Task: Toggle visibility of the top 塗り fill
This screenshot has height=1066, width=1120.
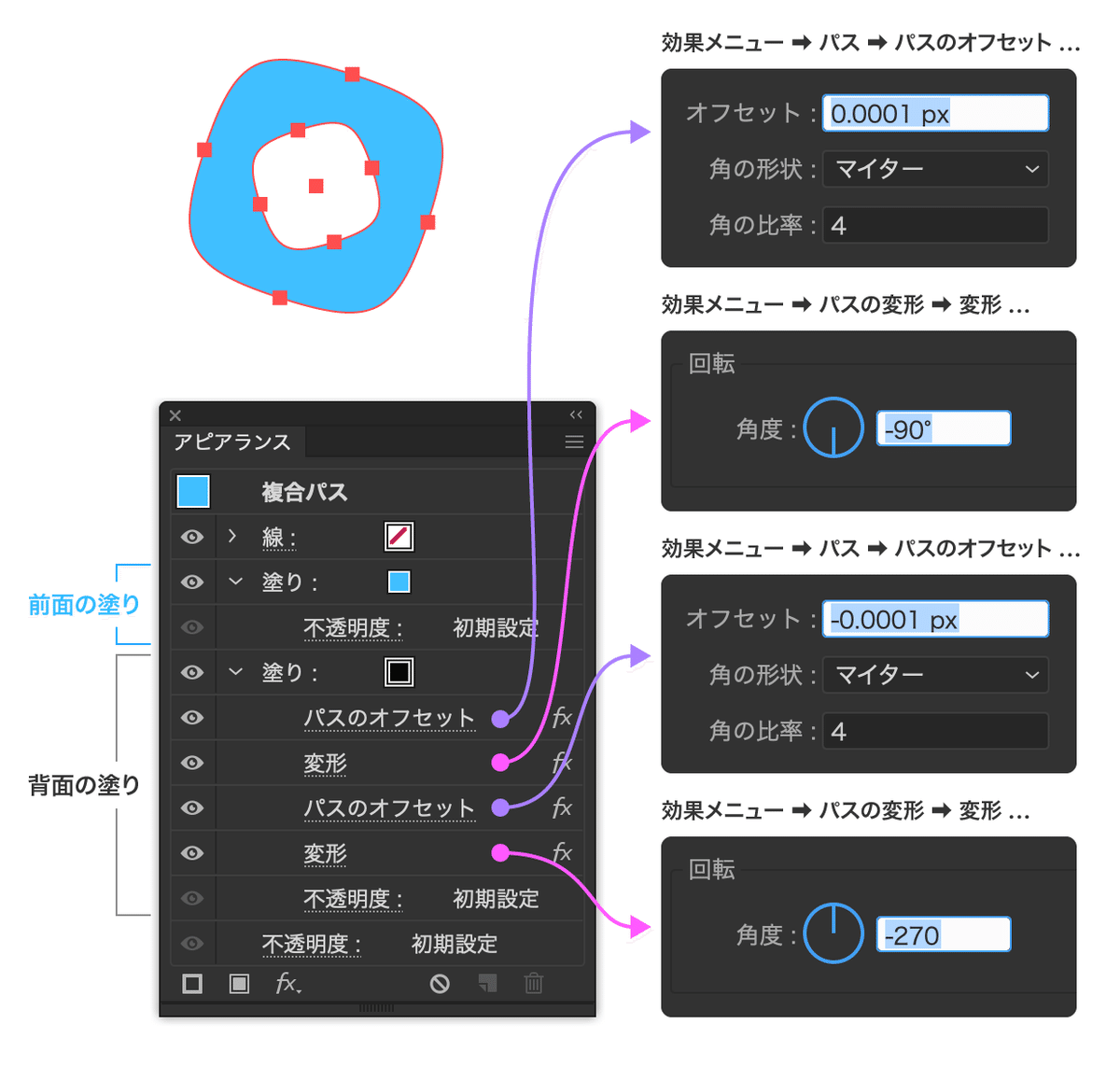Action: [x=191, y=582]
